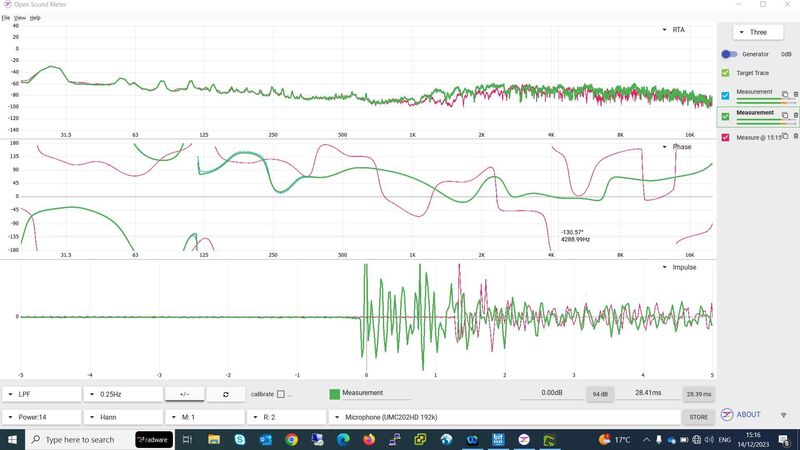800x450 pixels.
Task: Click the Type here to search box
Action: (x=80, y=439)
